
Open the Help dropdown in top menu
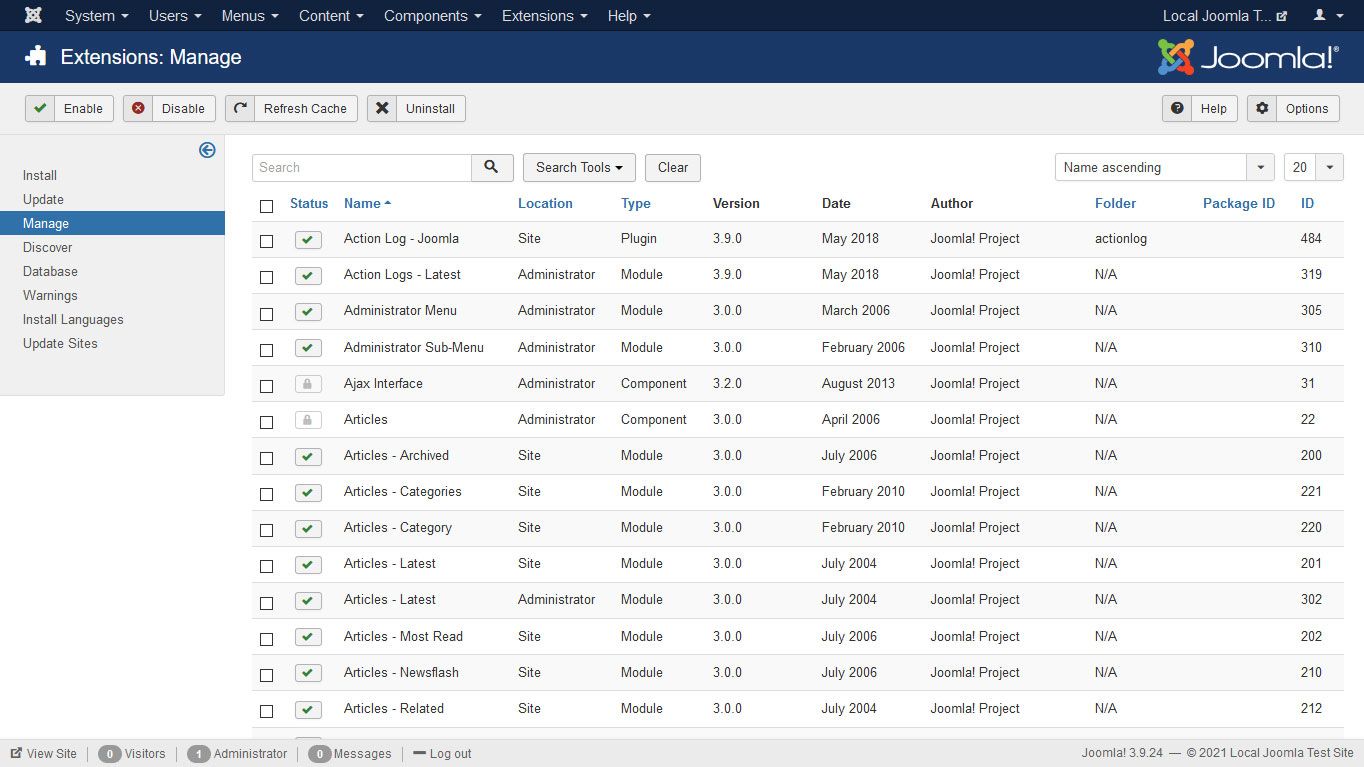tap(629, 15)
